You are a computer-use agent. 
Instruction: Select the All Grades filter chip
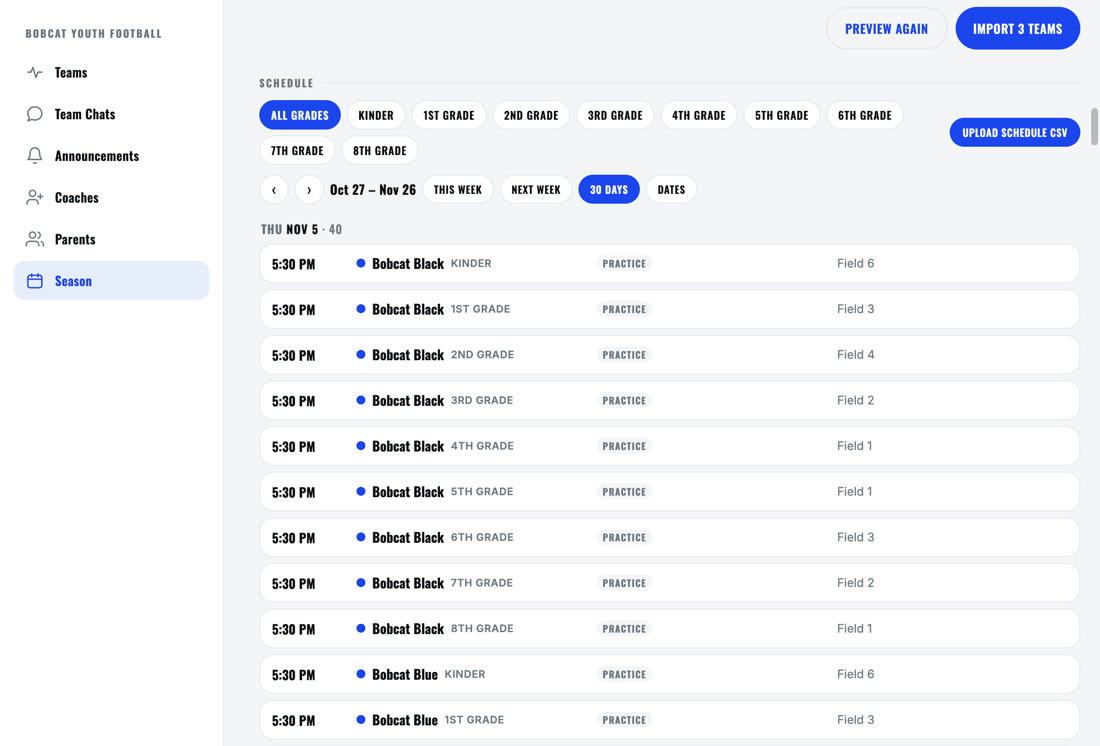[300, 115]
